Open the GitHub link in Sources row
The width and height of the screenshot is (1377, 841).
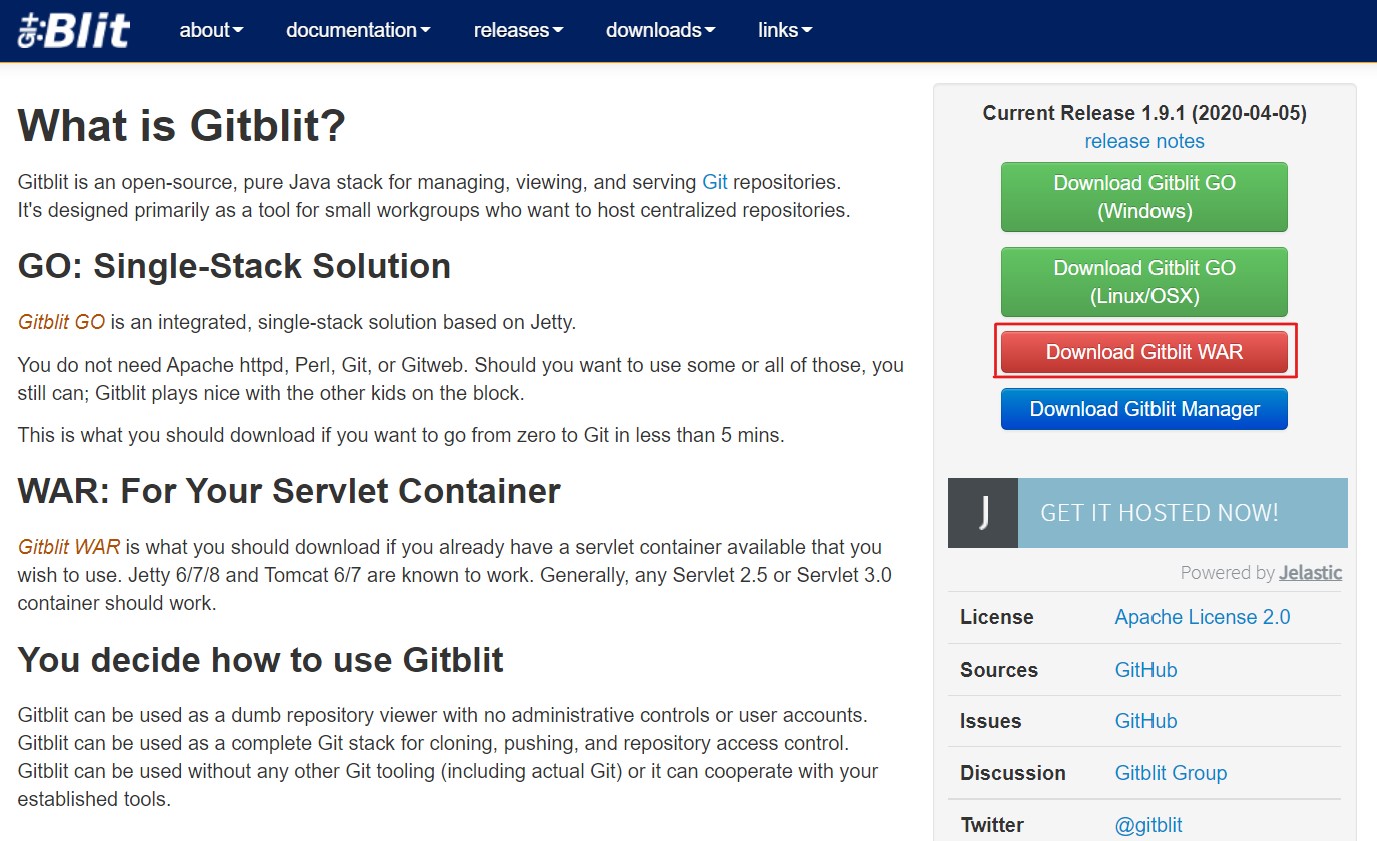[1146, 670]
